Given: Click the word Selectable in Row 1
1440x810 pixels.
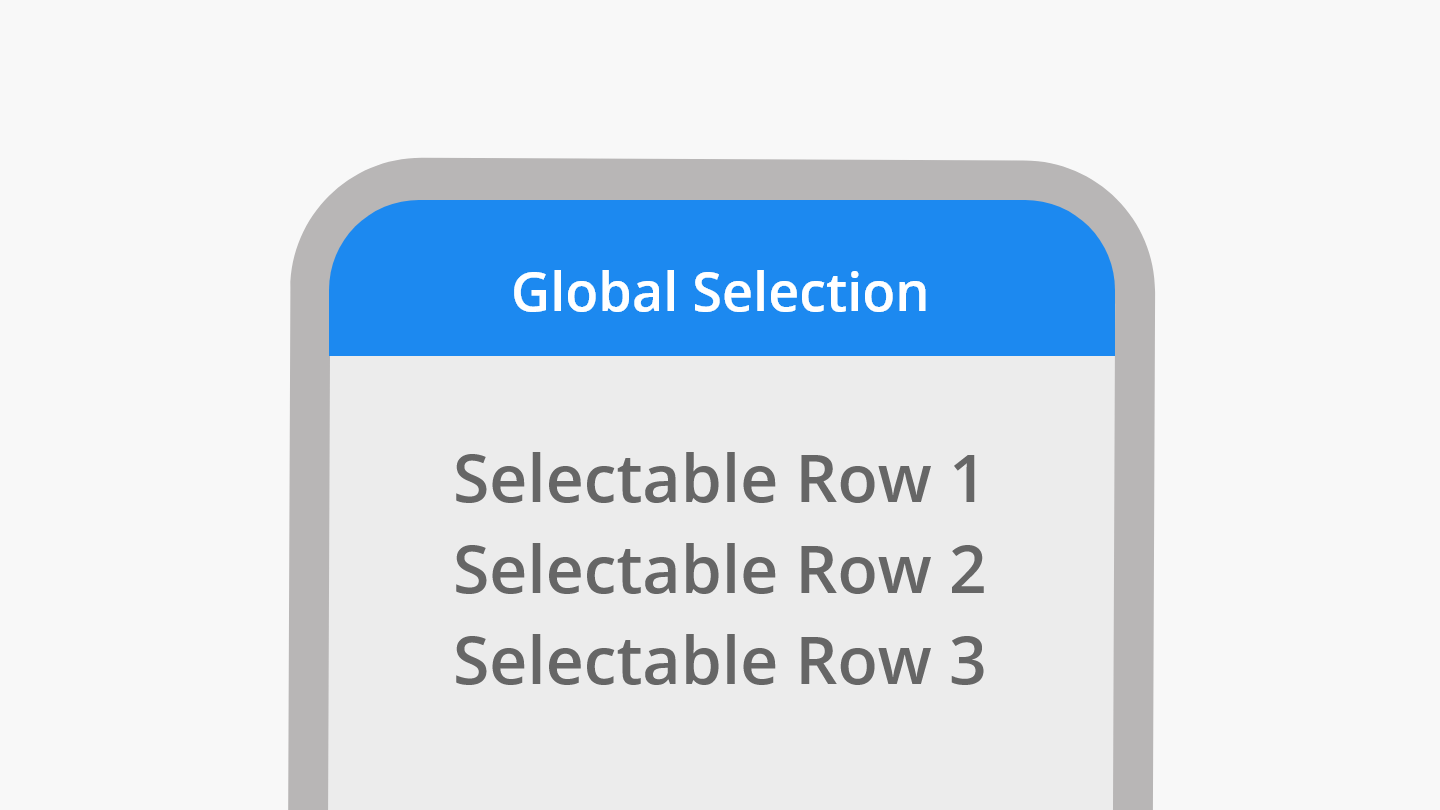Looking at the screenshot, I should [614, 479].
